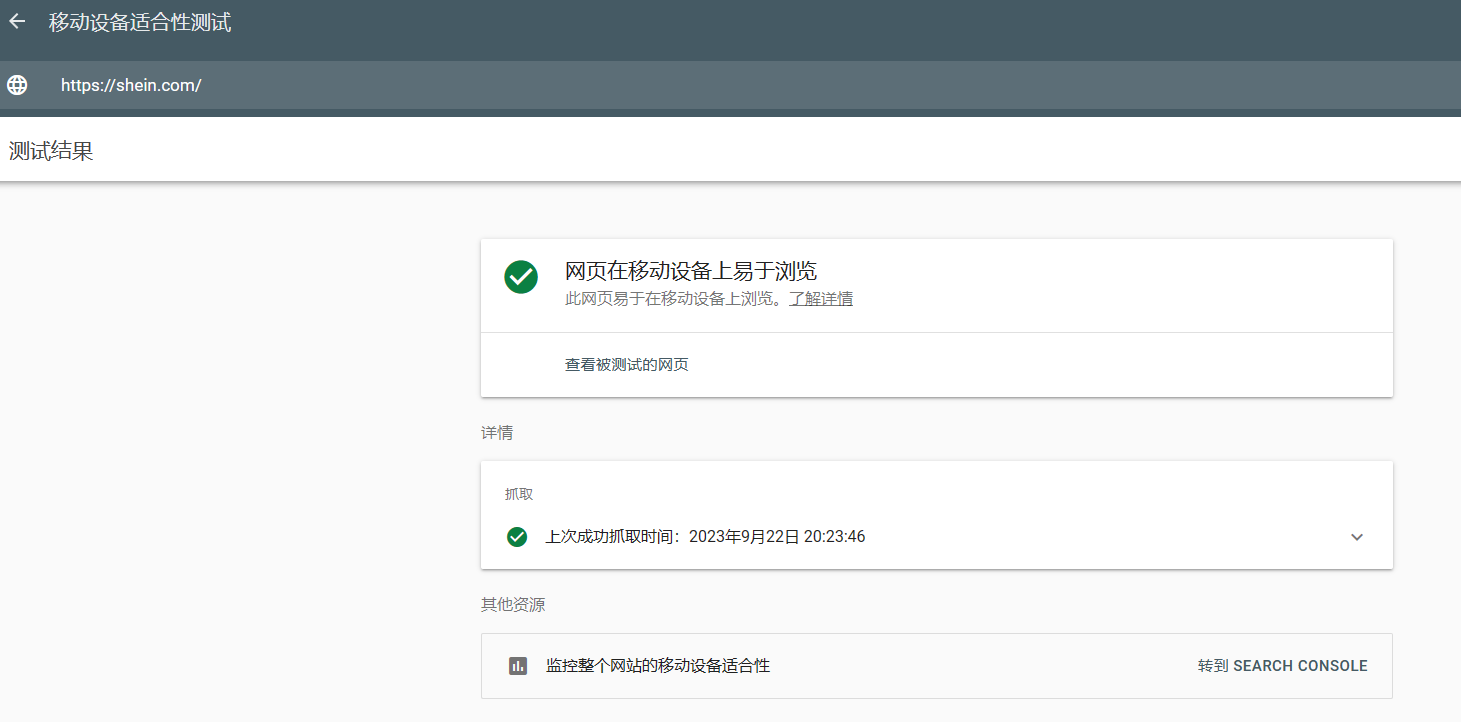Click the 详情 section label

497,433
